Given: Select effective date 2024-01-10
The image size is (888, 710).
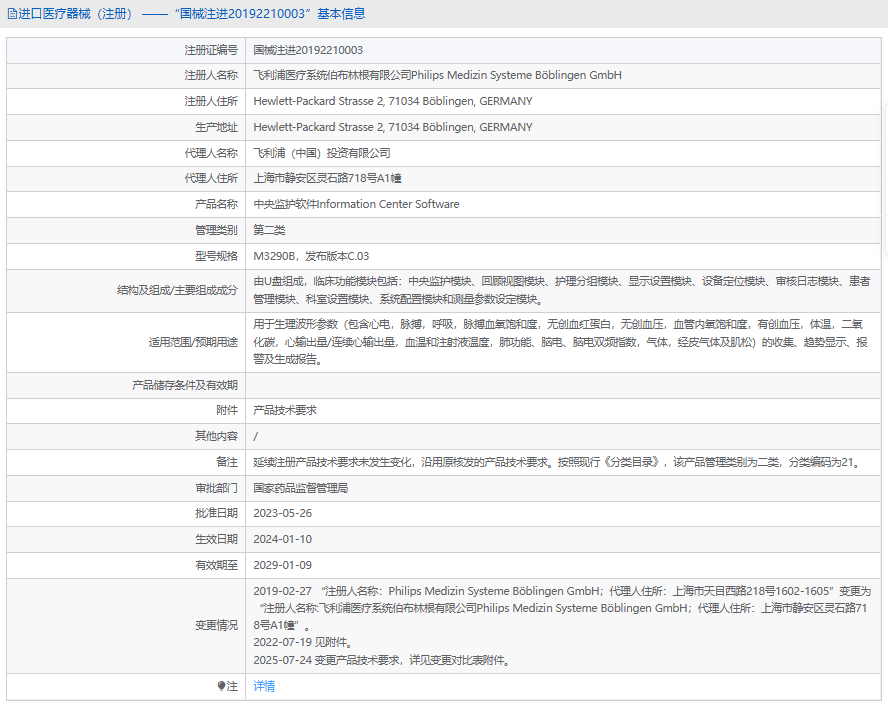Looking at the screenshot, I should tap(283, 540).
